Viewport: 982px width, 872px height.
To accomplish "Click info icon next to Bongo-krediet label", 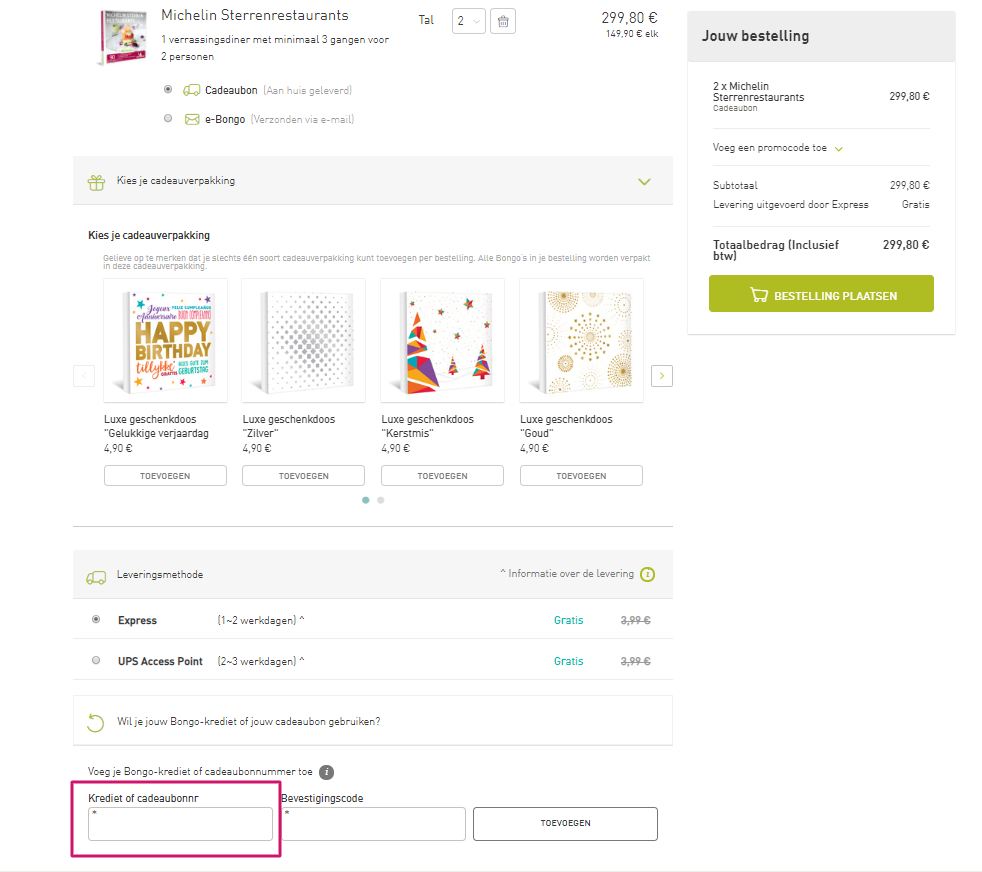I will click(326, 772).
